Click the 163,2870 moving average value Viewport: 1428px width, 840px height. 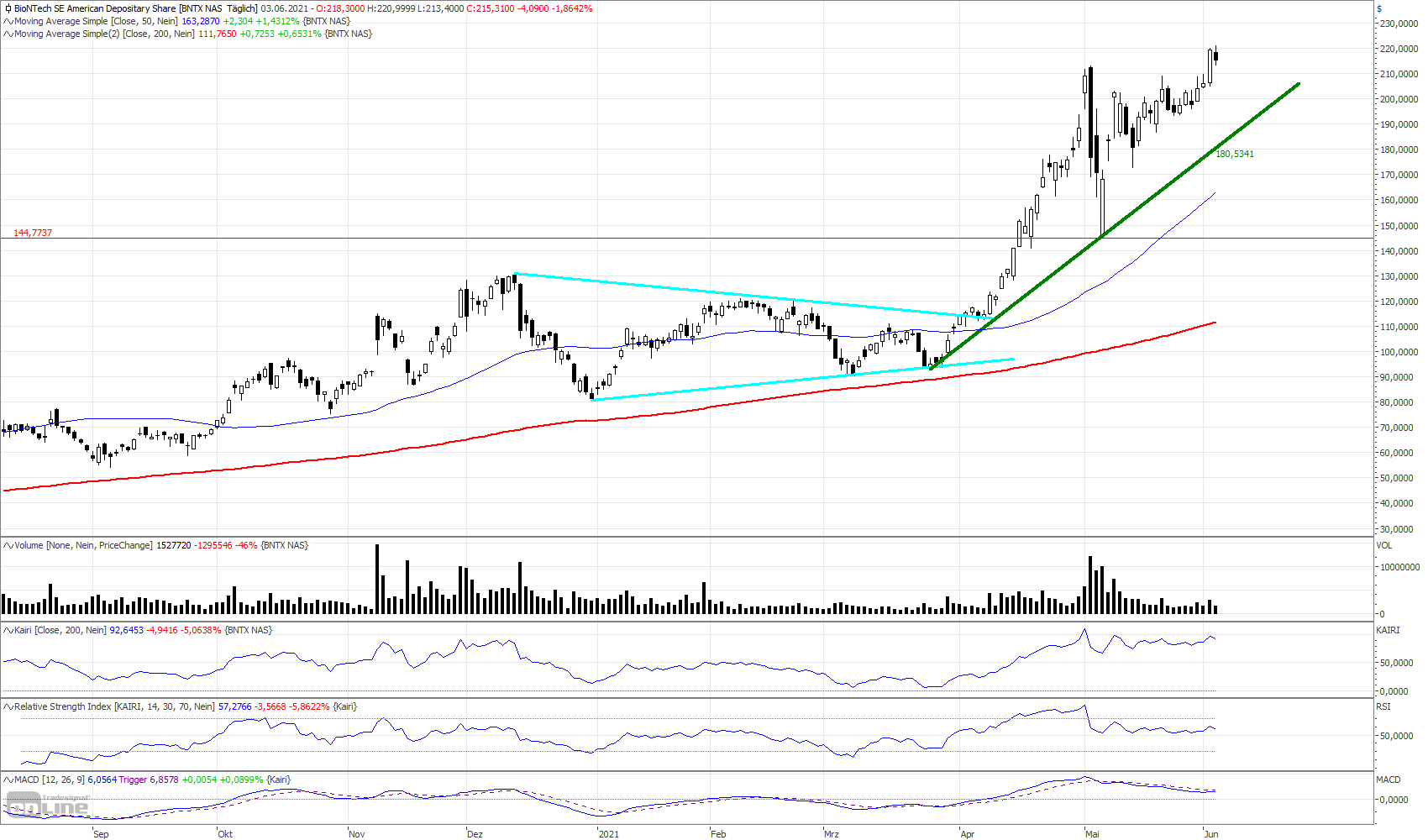201,21
